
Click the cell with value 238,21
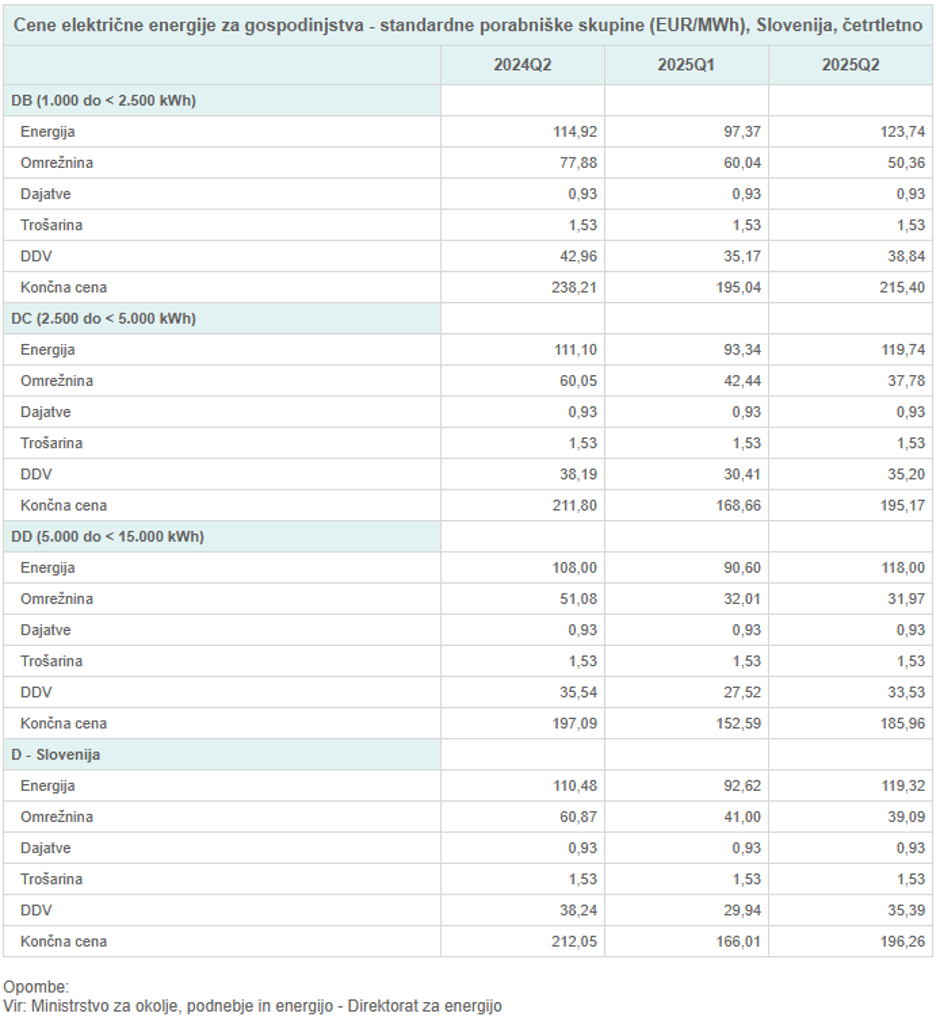pos(575,287)
